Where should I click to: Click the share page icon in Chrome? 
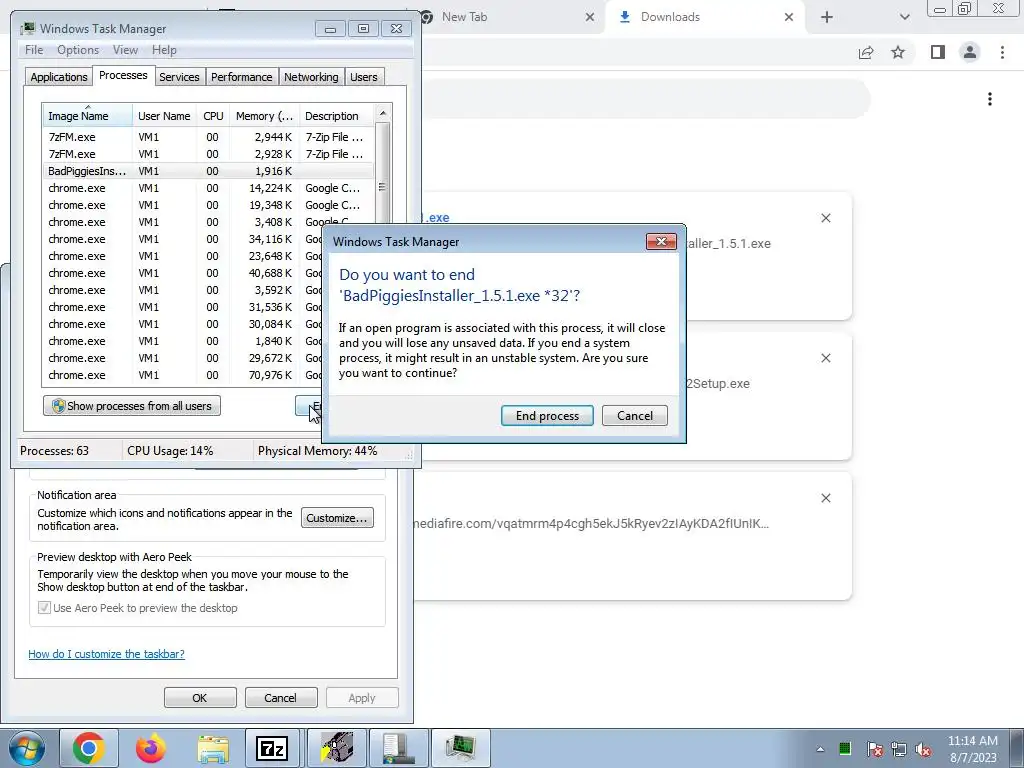866,52
